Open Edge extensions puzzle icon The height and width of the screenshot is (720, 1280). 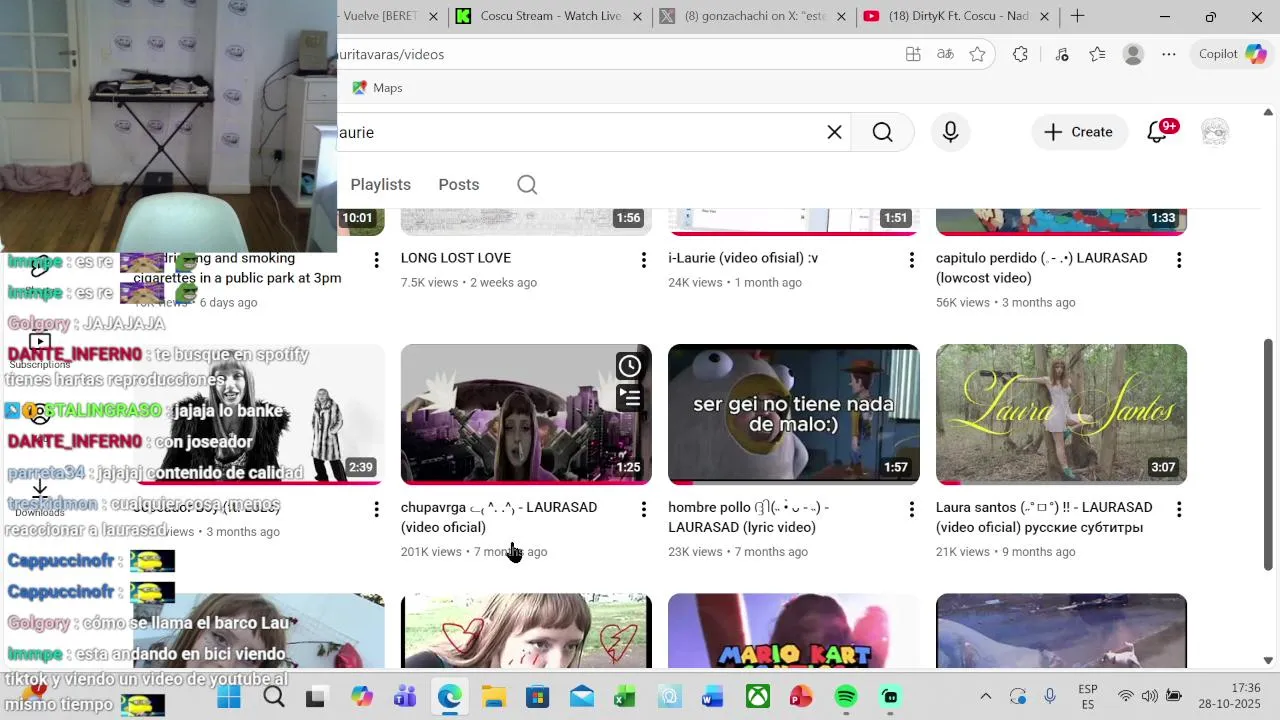1020,54
